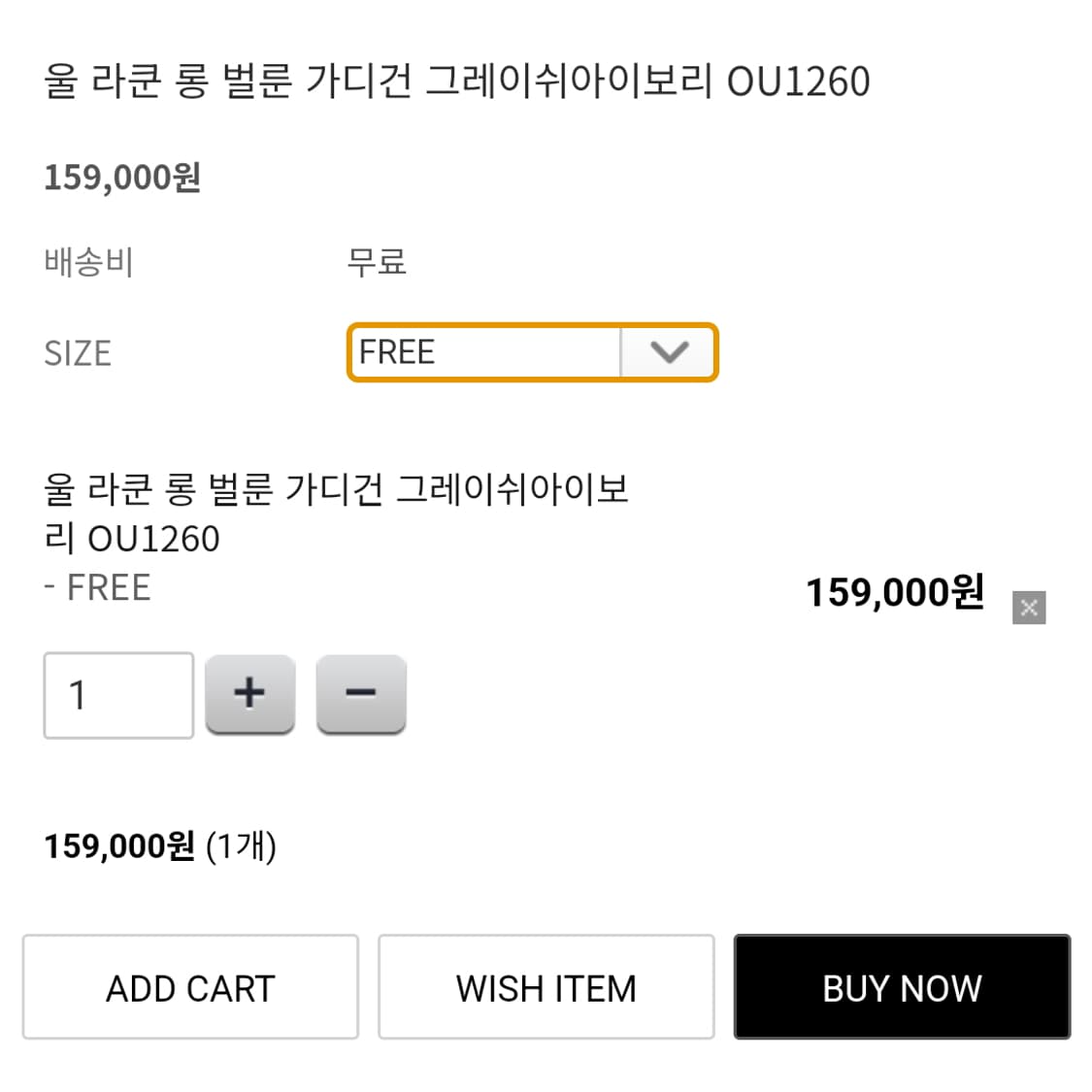The width and height of the screenshot is (1092, 1092).
Task: Click the black BUY NOW button
Action: 902,987
